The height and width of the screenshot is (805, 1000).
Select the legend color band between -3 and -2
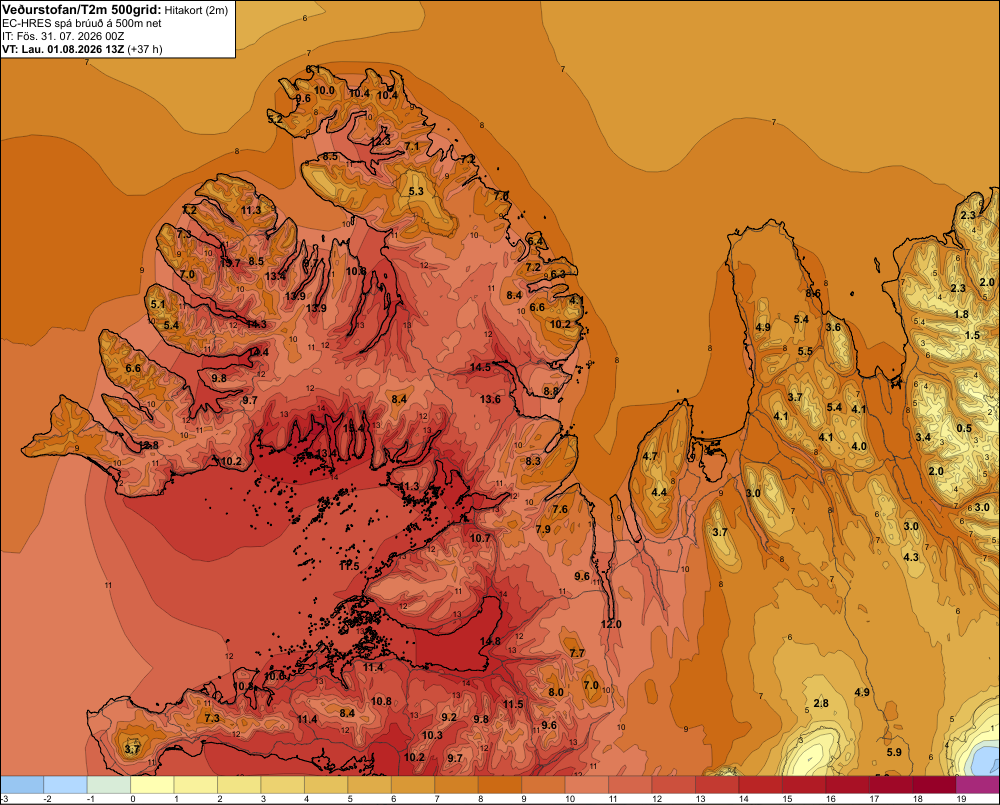tap(22, 785)
